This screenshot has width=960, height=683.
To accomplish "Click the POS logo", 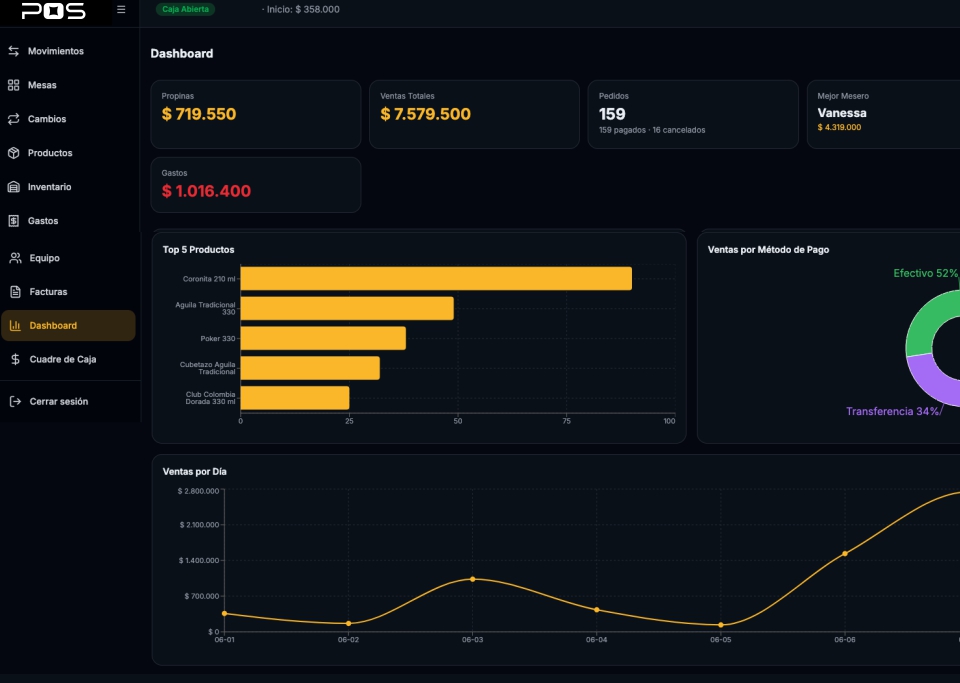I will (54, 10).
